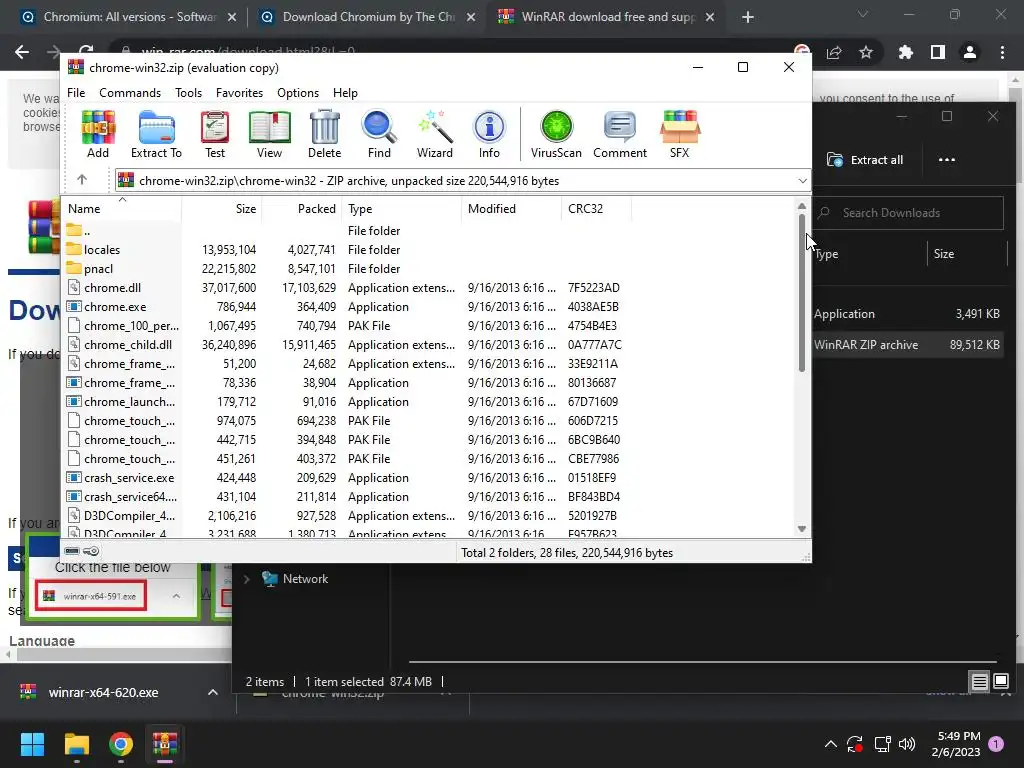Screen dimensions: 1024x768
Task: Sort by the Name column header
Action: pyautogui.click(x=121, y=208)
